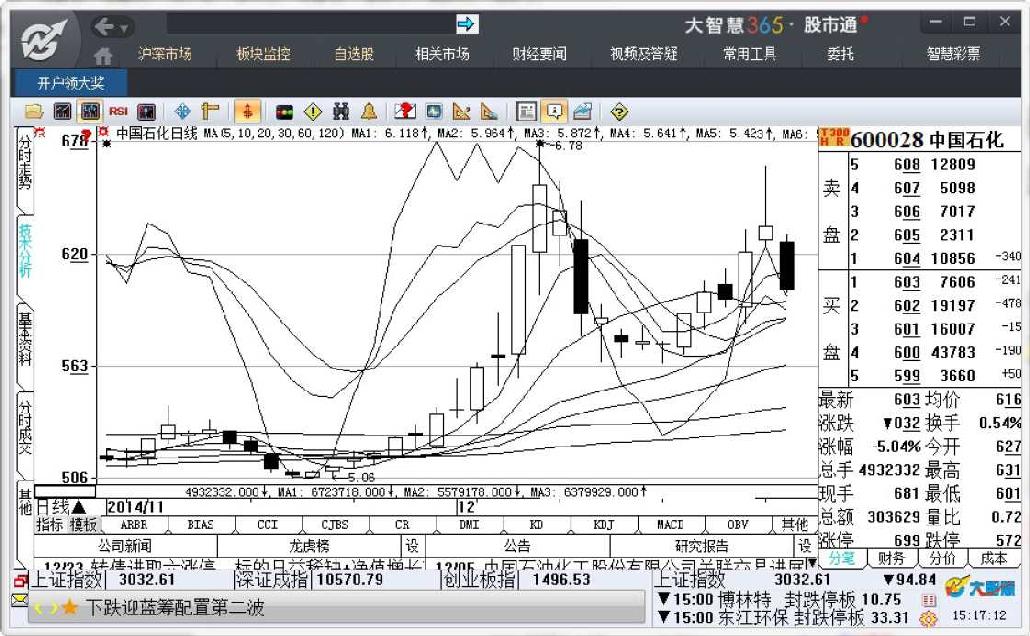This screenshot has height=636, width=1030.
Task: Click the blue monitor wave icon
Action: (433, 112)
